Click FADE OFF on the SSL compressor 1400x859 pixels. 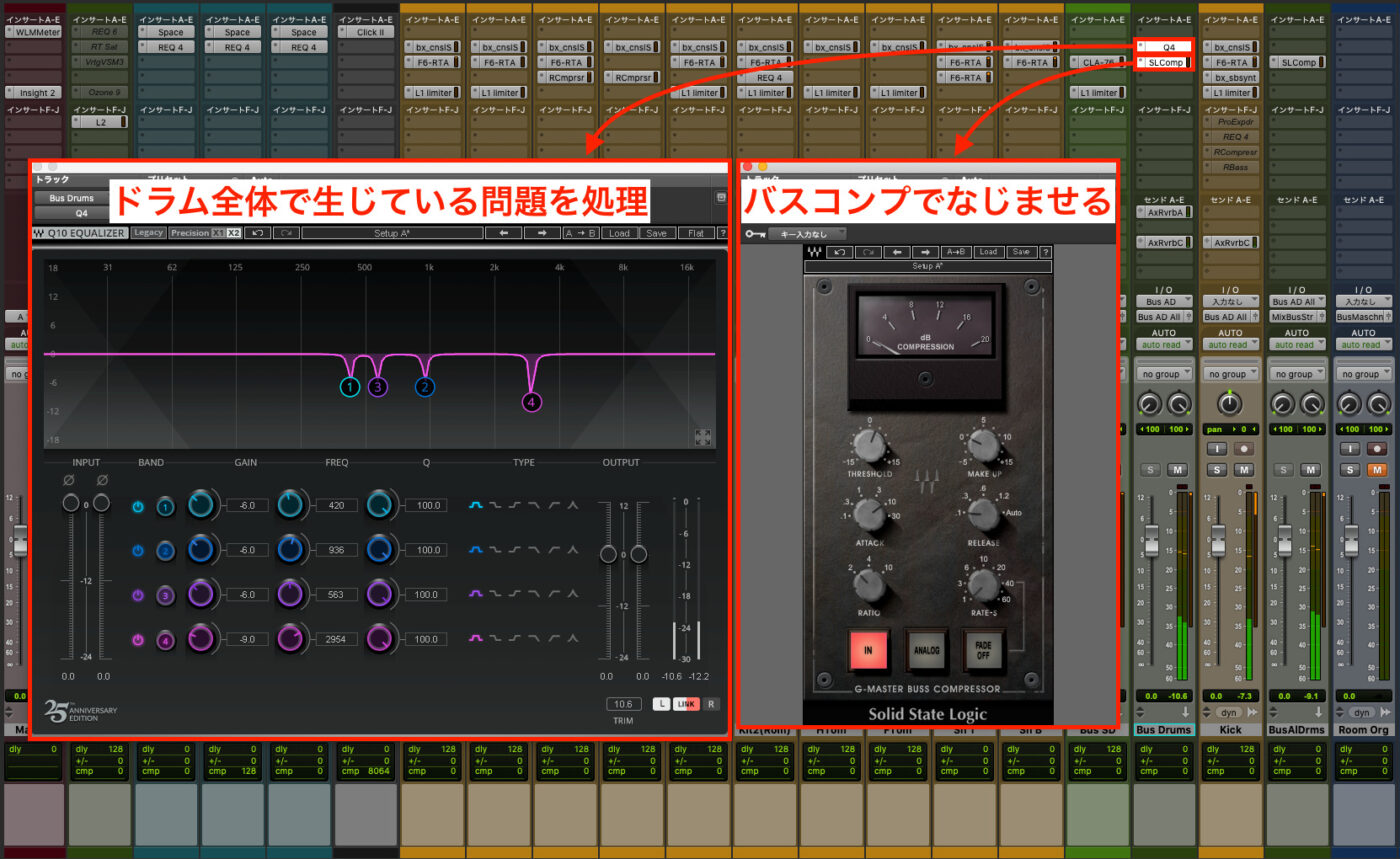pos(984,648)
